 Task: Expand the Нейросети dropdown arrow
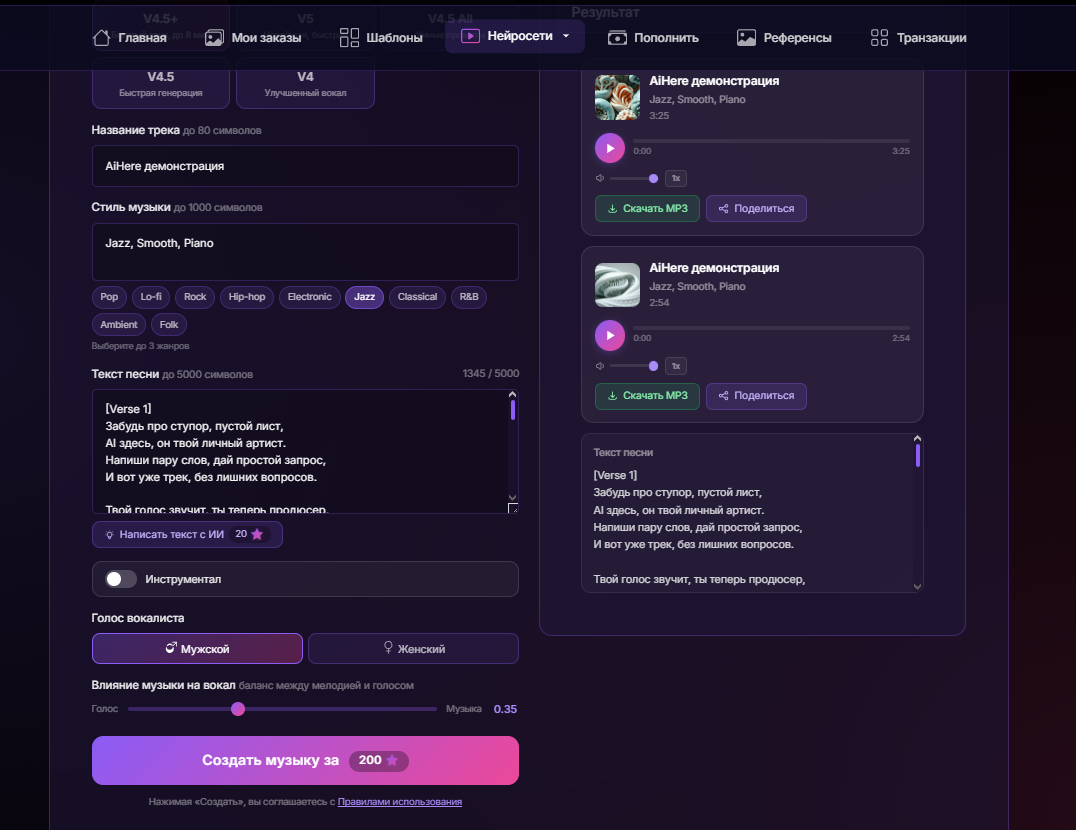coord(566,36)
